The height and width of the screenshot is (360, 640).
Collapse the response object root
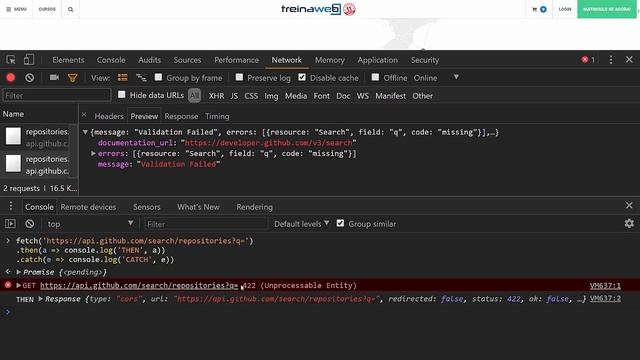(85, 132)
